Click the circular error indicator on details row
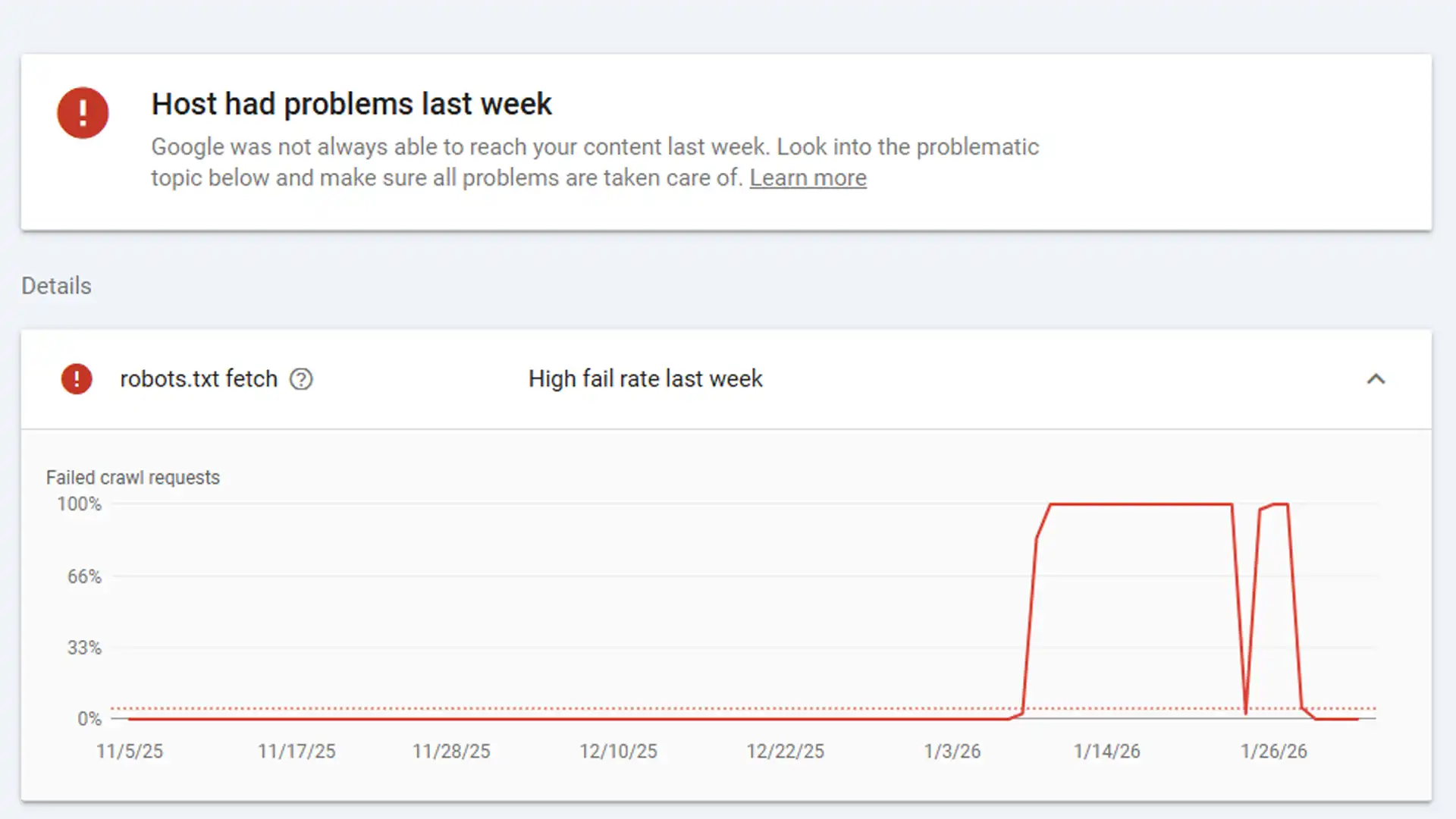 coord(76,378)
